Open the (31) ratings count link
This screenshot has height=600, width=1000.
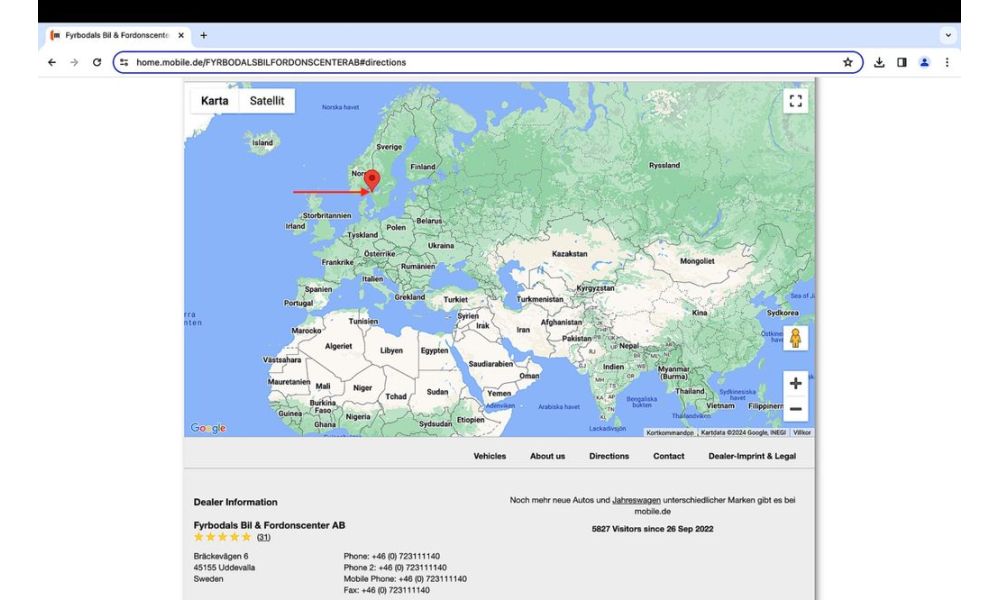[263, 537]
